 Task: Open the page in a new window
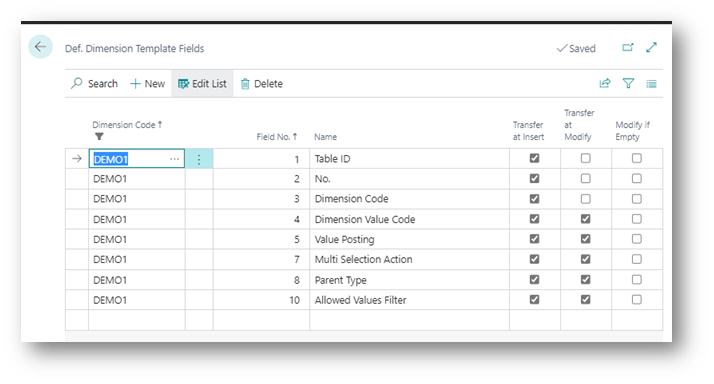(628, 47)
